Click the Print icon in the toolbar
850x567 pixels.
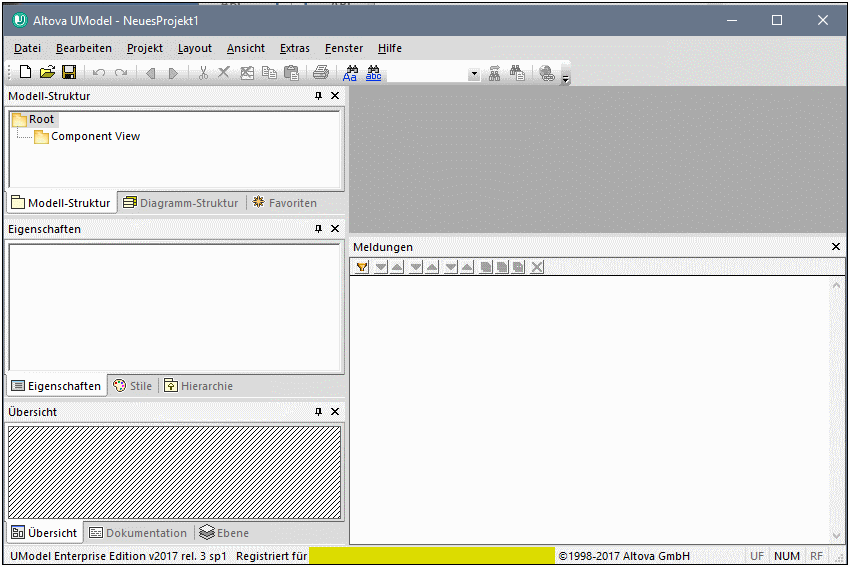click(x=320, y=73)
